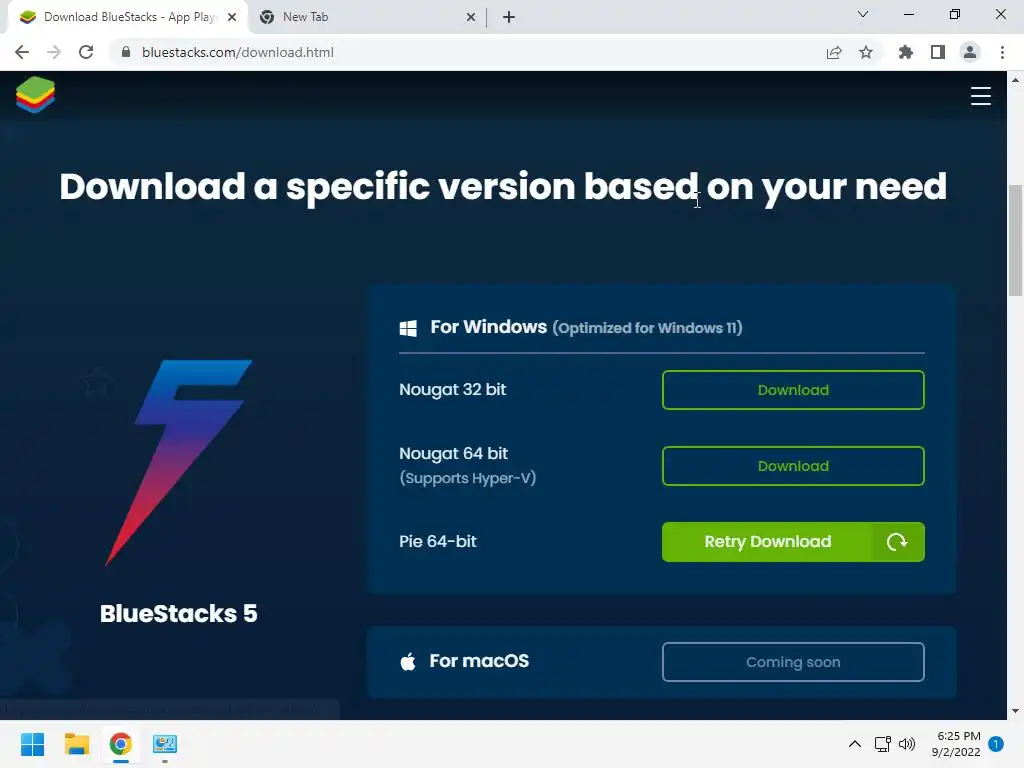Retry Download for Pie 64-bit
This screenshot has height=768, width=1024.
(793, 541)
